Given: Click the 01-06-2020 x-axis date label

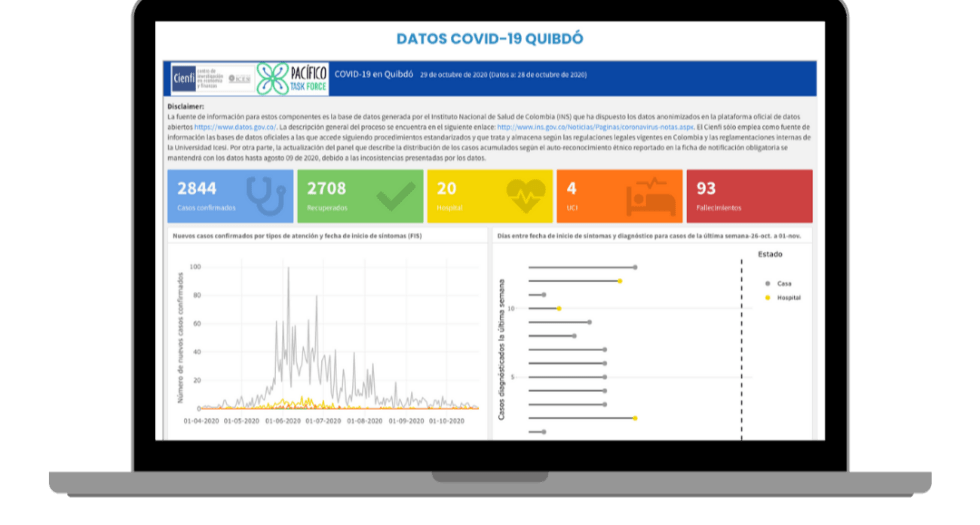Looking at the screenshot, I should 283,421.
